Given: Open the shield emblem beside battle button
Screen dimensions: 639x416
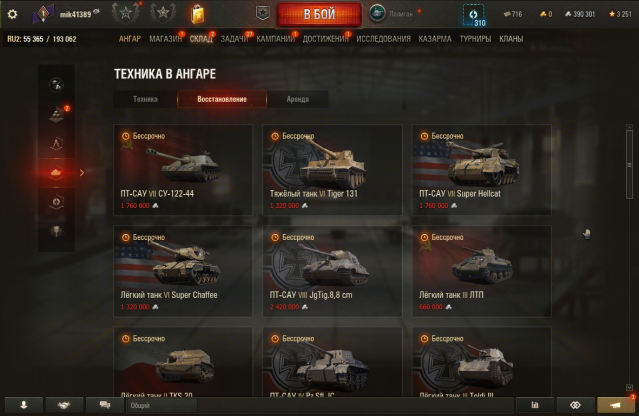Looking at the screenshot, I should click(263, 13).
